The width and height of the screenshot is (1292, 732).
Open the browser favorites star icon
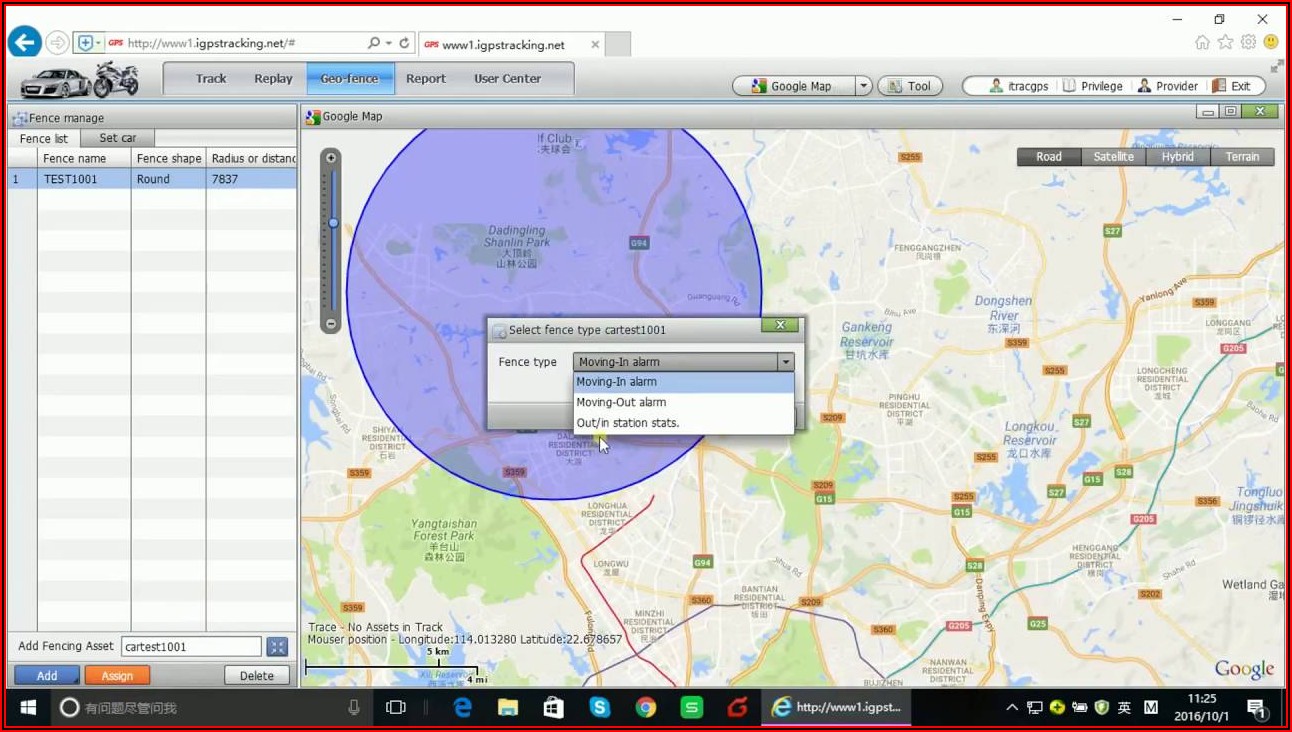[x=1225, y=42]
